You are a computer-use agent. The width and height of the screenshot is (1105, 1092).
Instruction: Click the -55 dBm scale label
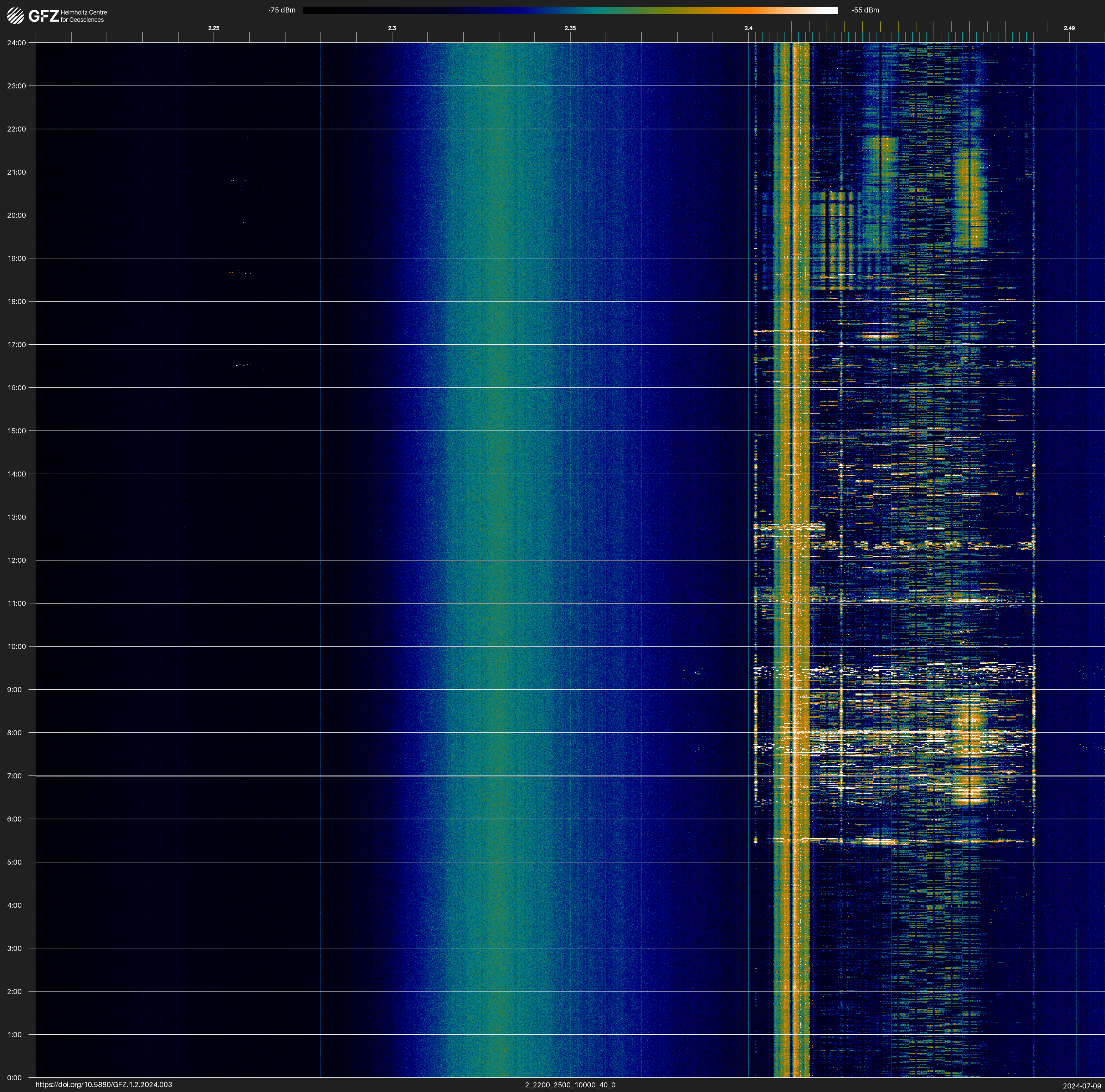point(865,10)
